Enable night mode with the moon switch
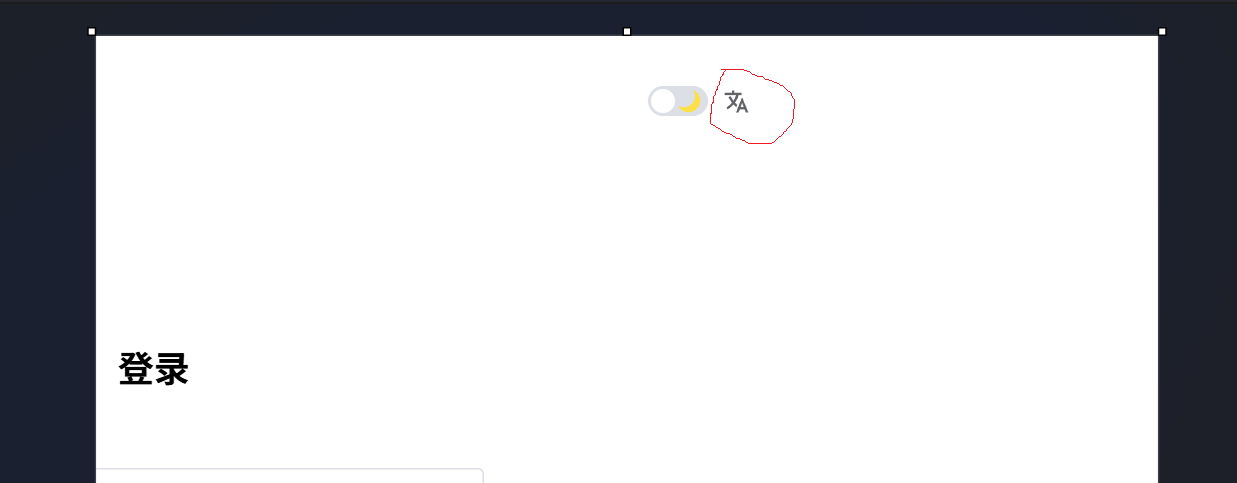 (678, 101)
